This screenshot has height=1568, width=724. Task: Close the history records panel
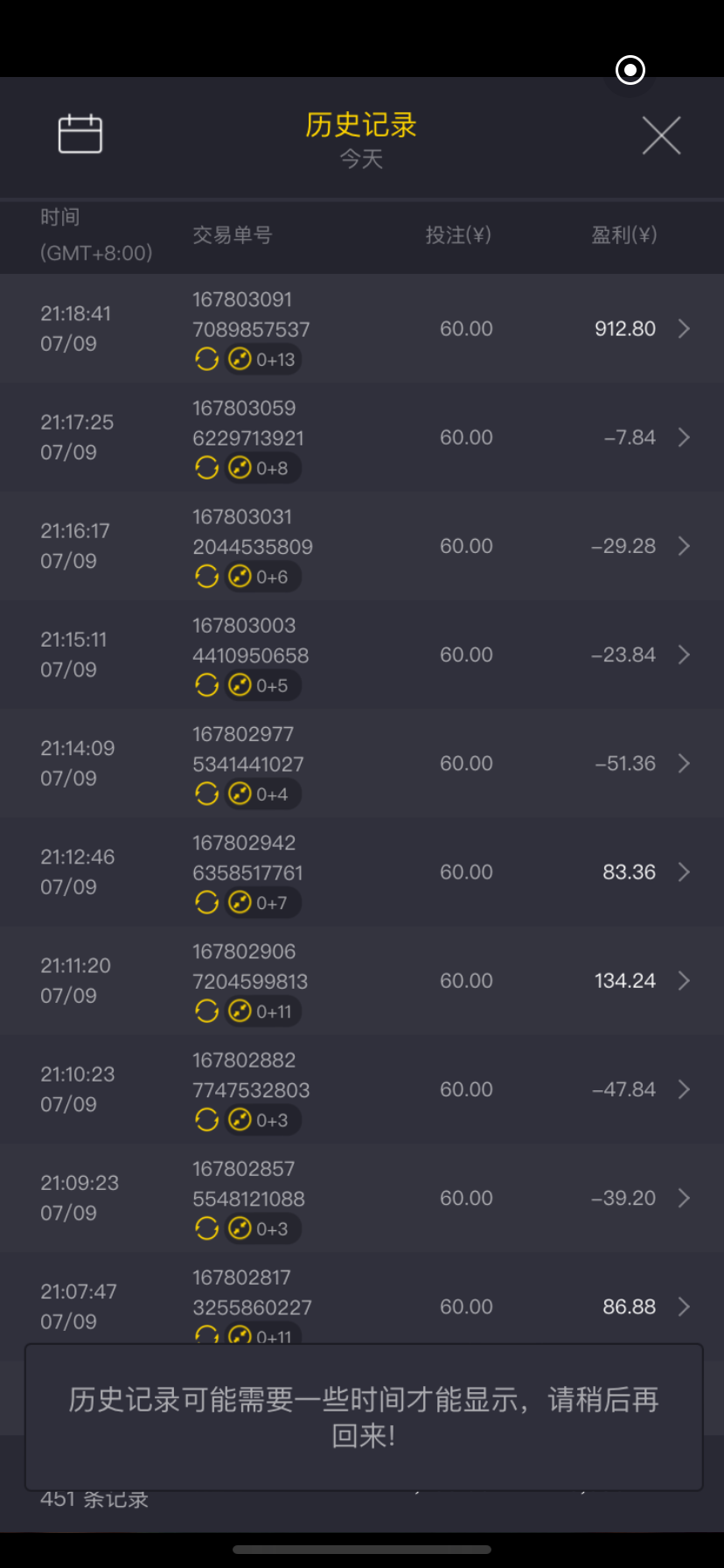661,136
